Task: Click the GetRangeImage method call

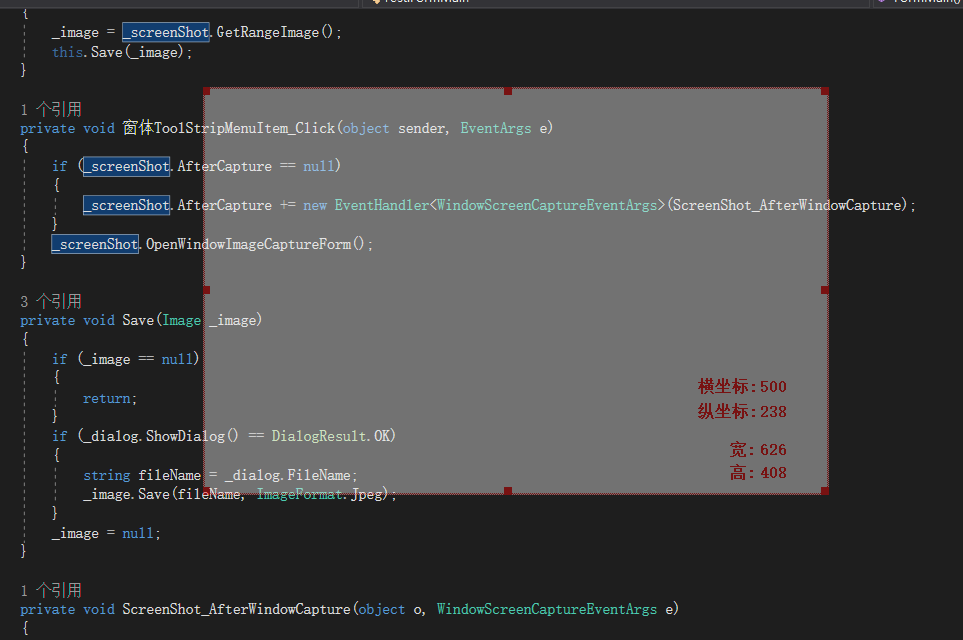Action: (x=268, y=32)
